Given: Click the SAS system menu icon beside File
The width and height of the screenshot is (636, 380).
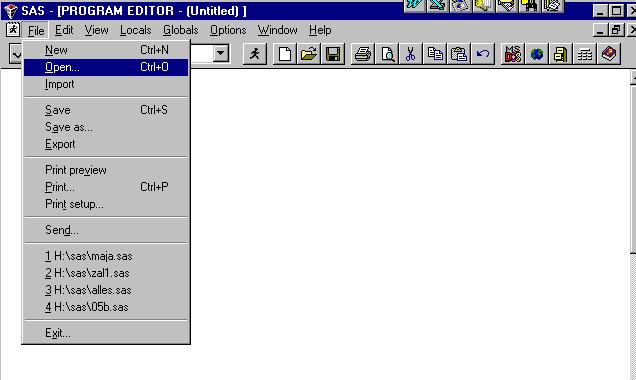Looking at the screenshot, I should click(x=13, y=30).
